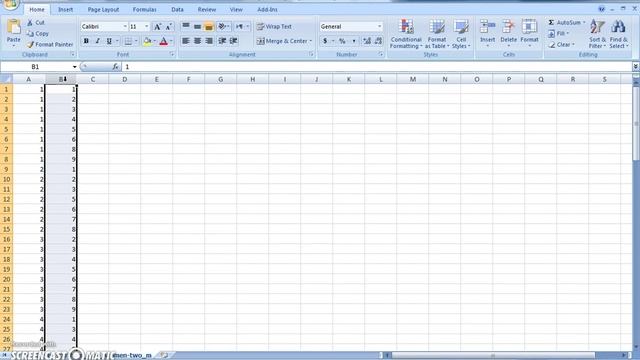The width and height of the screenshot is (640, 360).
Task: Middle-align the cell contents
Action: [197, 27]
